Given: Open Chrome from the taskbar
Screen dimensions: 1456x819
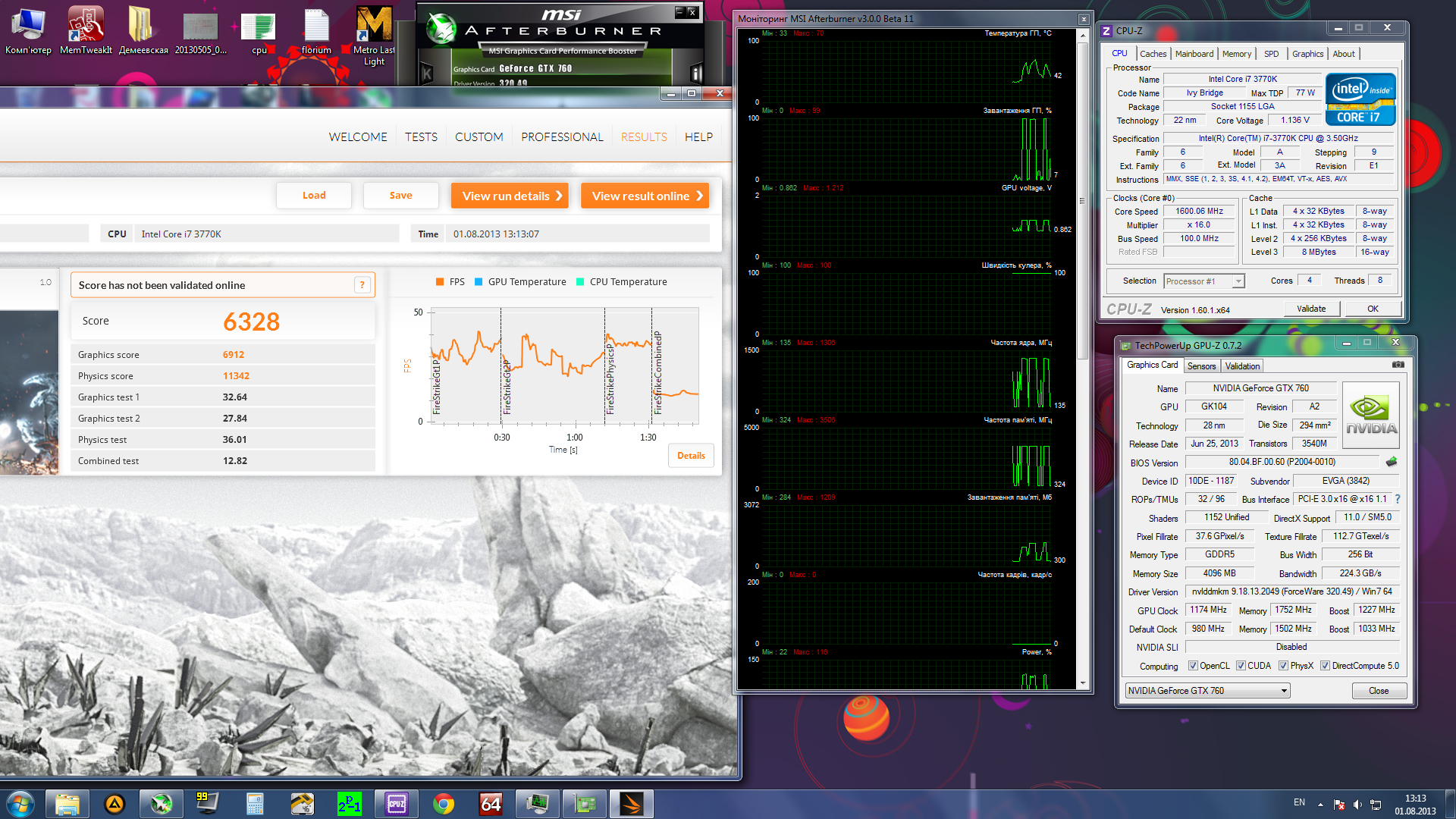Looking at the screenshot, I should click(444, 804).
